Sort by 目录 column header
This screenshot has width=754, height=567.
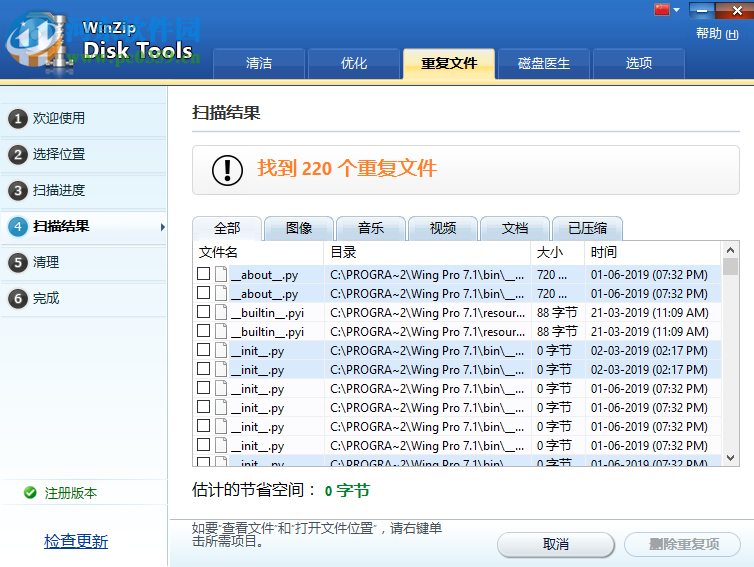point(427,252)
